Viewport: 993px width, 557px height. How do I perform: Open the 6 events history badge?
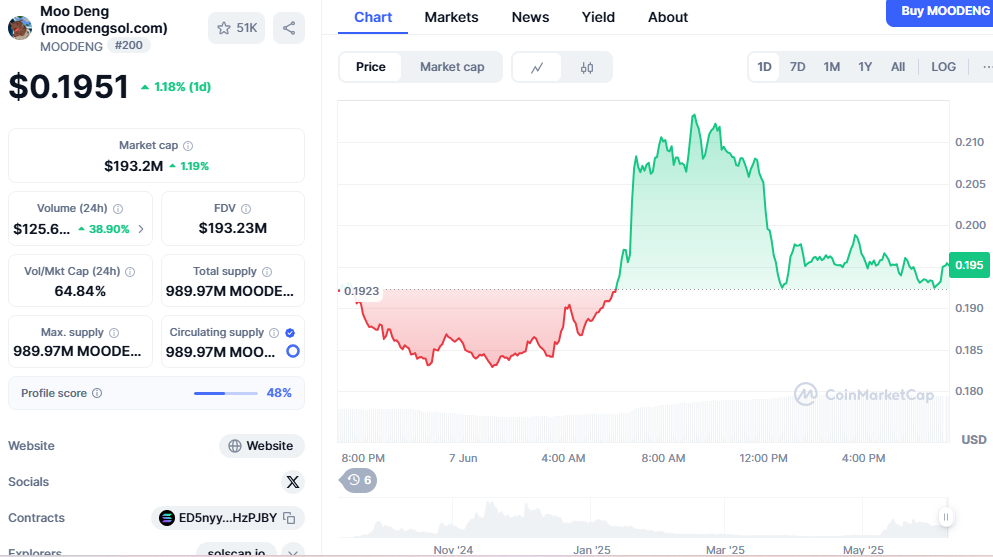[x=359, y=480]
